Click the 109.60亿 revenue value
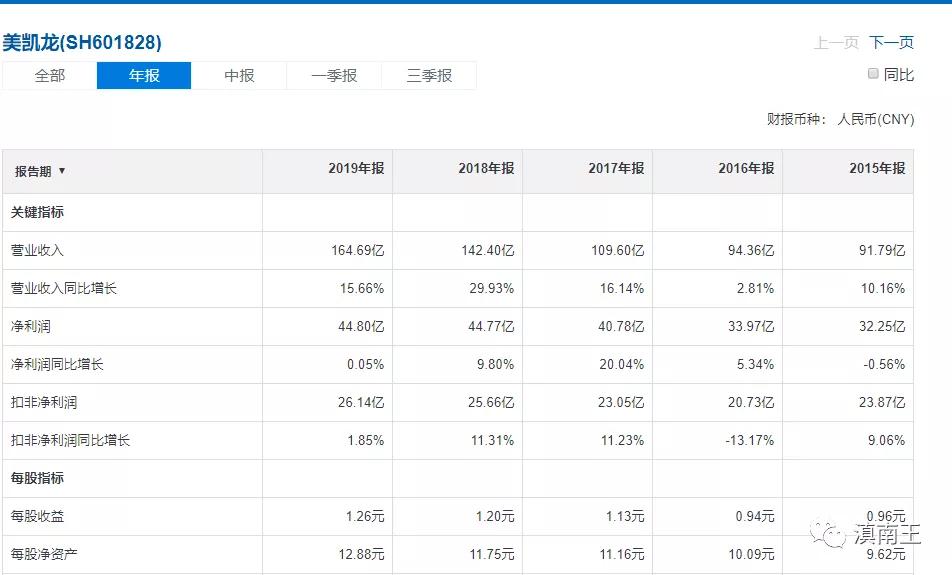The width and height of the screenshot is (952, 575). (x=617, y=250)
